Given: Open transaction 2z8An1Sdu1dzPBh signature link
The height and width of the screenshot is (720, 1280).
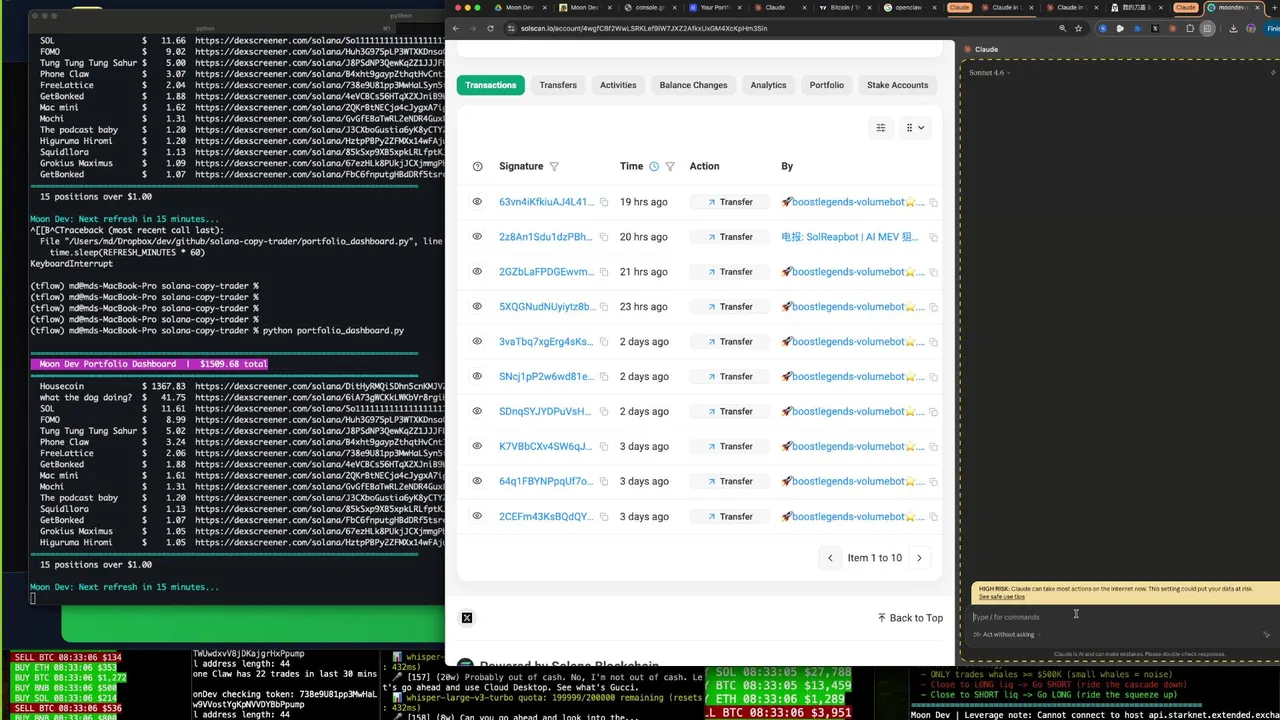Looking at the screenshot, I should pyautogui.click(x=546, y=237).
